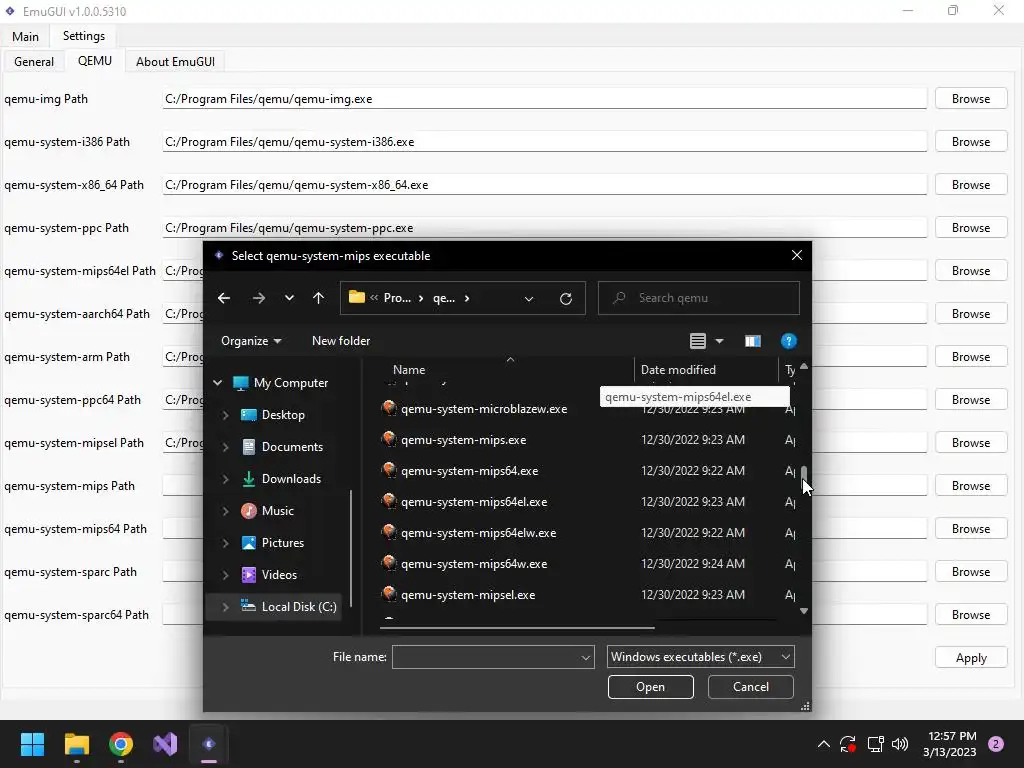Viewport: 1024px width, 768px height.
Task: Show hidden system tray icons
Action: pyautogui.click(x=824, y=744)
